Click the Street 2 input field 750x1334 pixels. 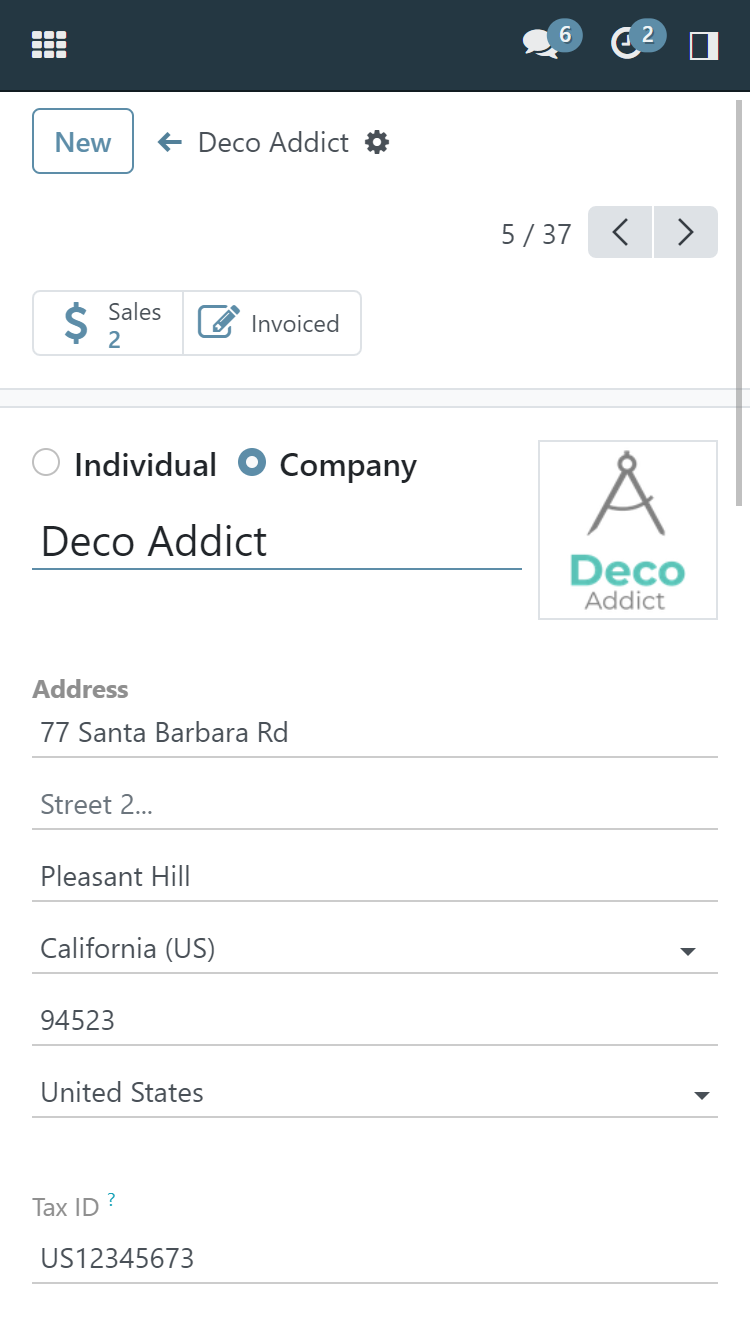tap(374, 805)
